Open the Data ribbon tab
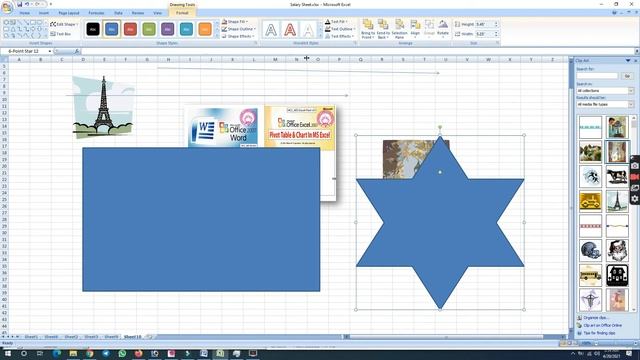 click(118, 13)
